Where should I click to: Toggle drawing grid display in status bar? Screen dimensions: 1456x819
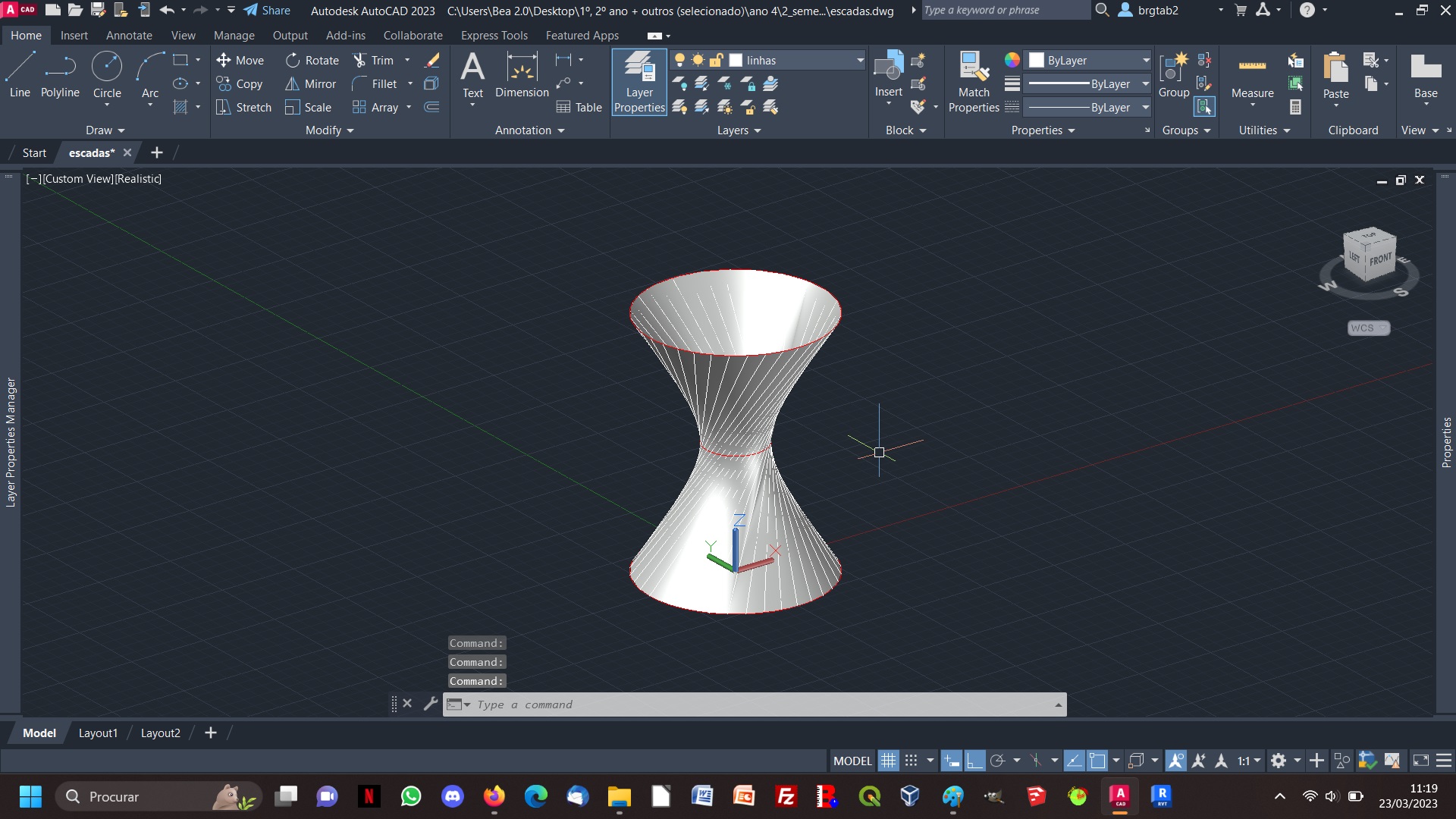(888, 761)
